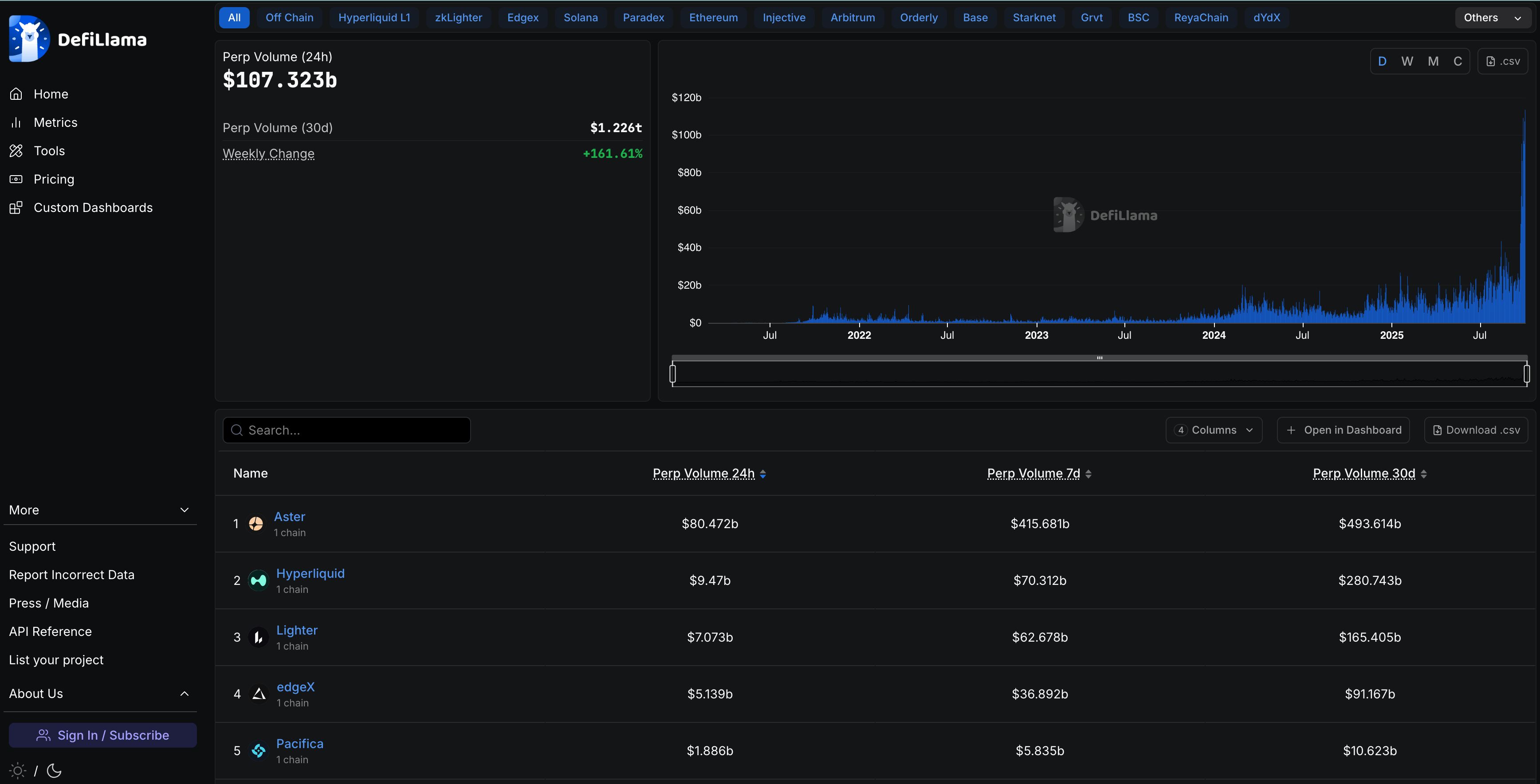This screenshot has width=1540, height=784.
Task: Select the Hyperliquid L1 filter tab
Action: pos(374,17)
